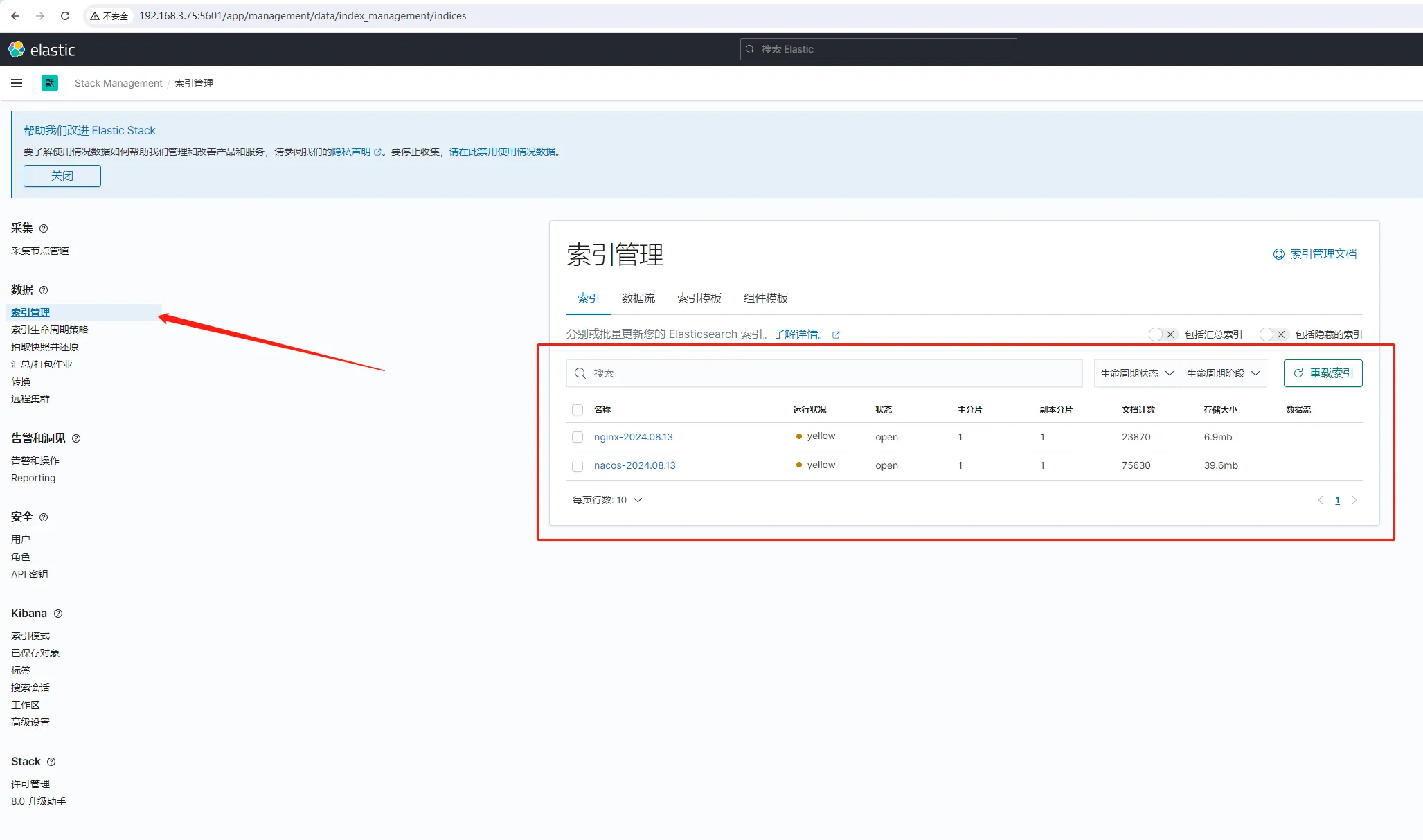Open 8.0 升级助手 in the sidebar

[x=39, y=801]
